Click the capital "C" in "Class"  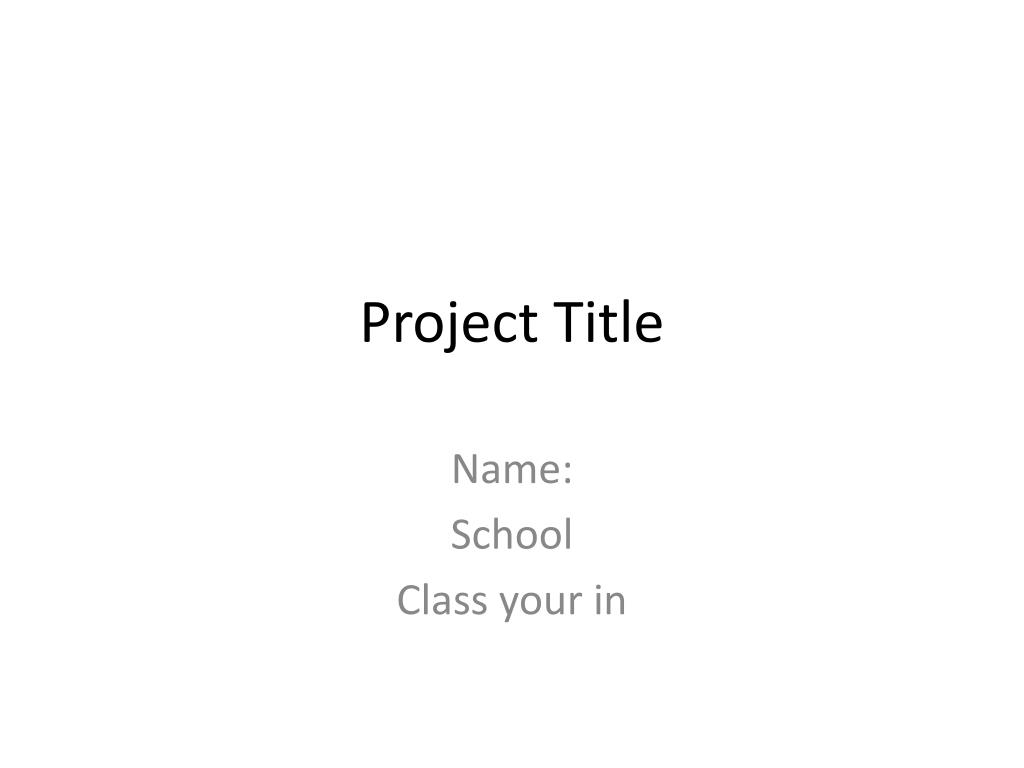409,600
